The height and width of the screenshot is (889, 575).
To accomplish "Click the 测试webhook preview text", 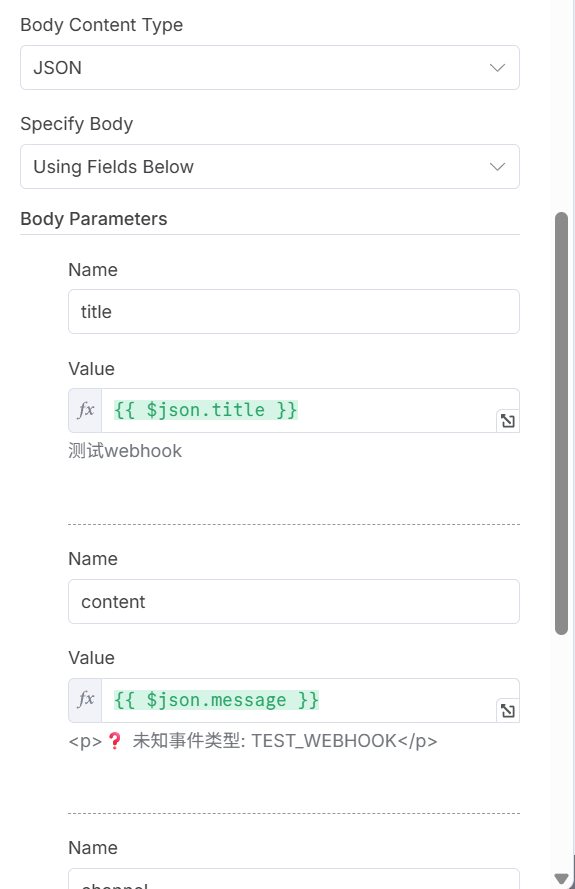I will 125,451.
